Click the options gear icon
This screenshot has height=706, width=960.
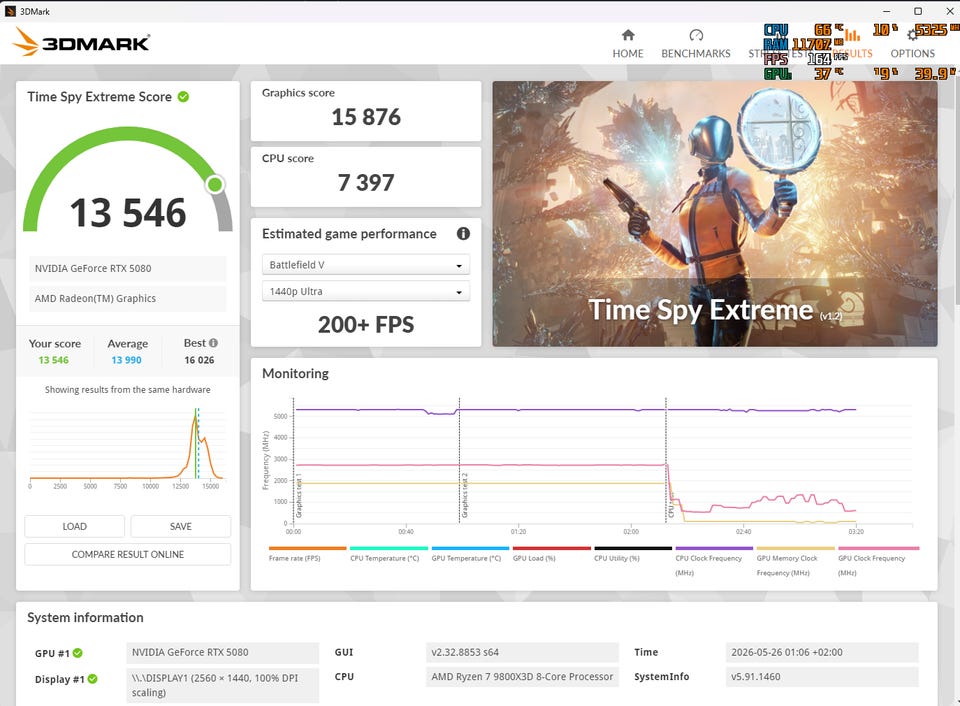tap(912, 35)
